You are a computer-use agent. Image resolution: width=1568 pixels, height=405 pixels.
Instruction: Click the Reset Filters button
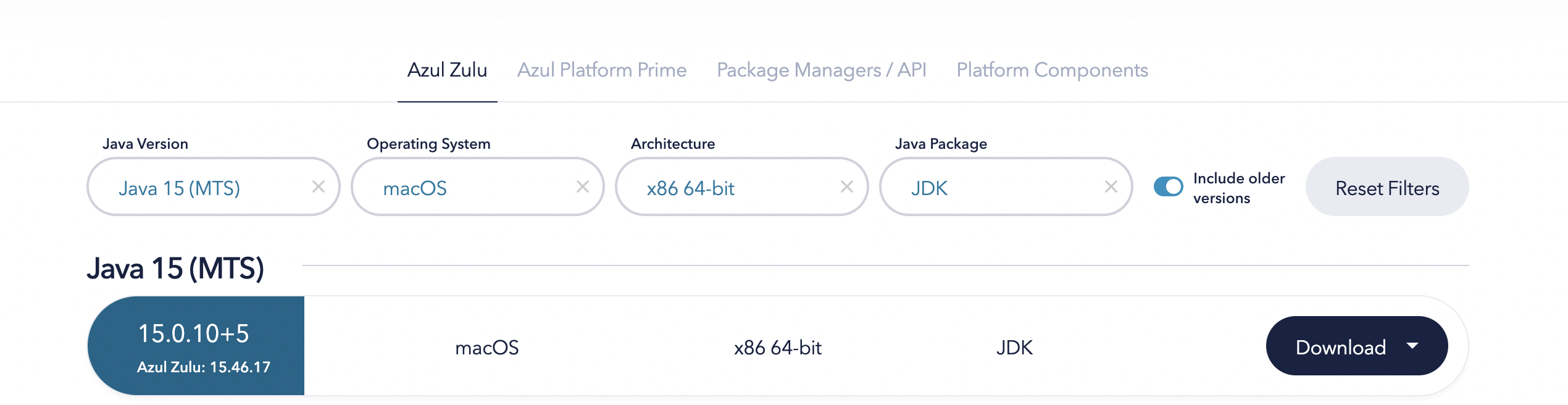(x=1387, y=186)
